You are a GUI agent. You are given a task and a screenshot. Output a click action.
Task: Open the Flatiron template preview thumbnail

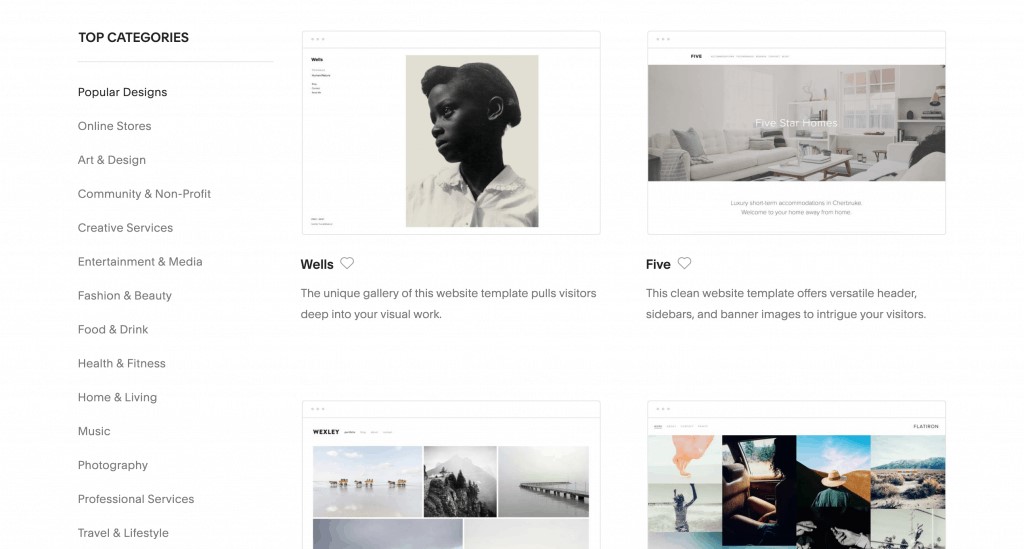point(796,475)
